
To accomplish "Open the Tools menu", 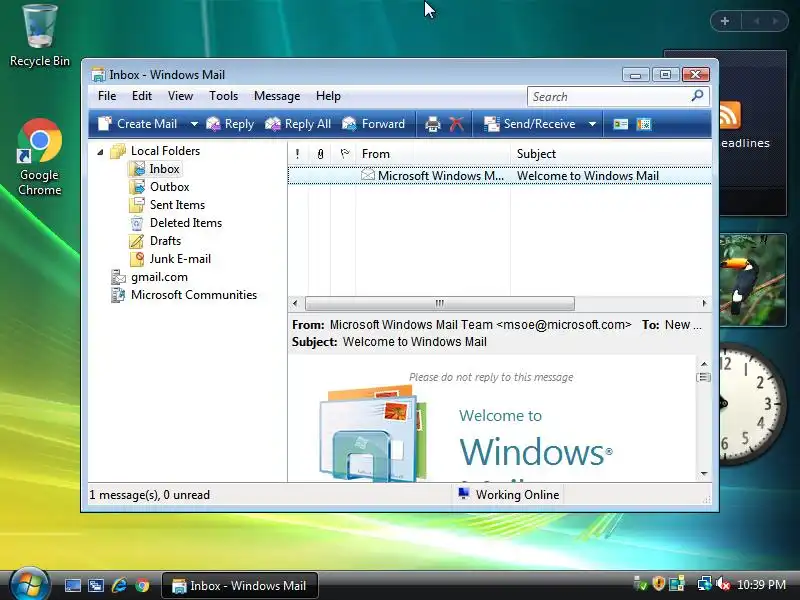I will pyautogui.click(x=223, y=96).
